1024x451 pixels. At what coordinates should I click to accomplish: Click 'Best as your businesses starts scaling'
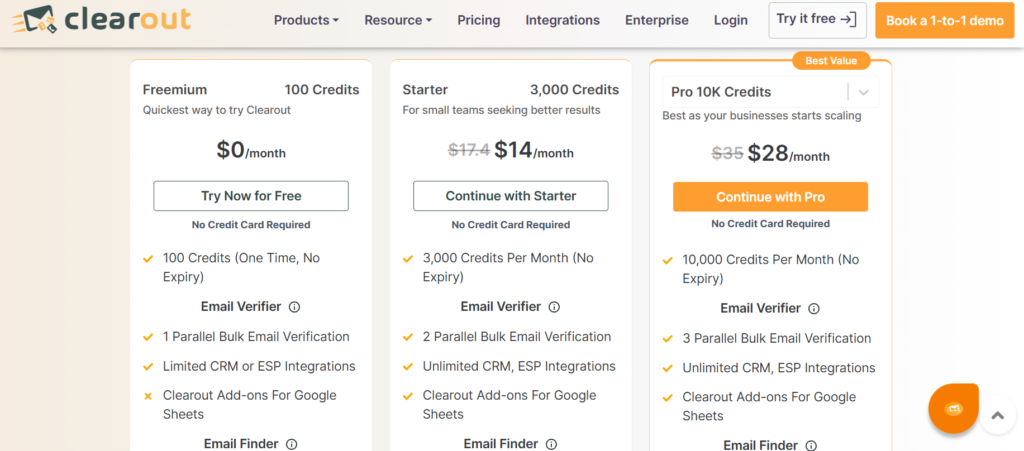[761, 116]
